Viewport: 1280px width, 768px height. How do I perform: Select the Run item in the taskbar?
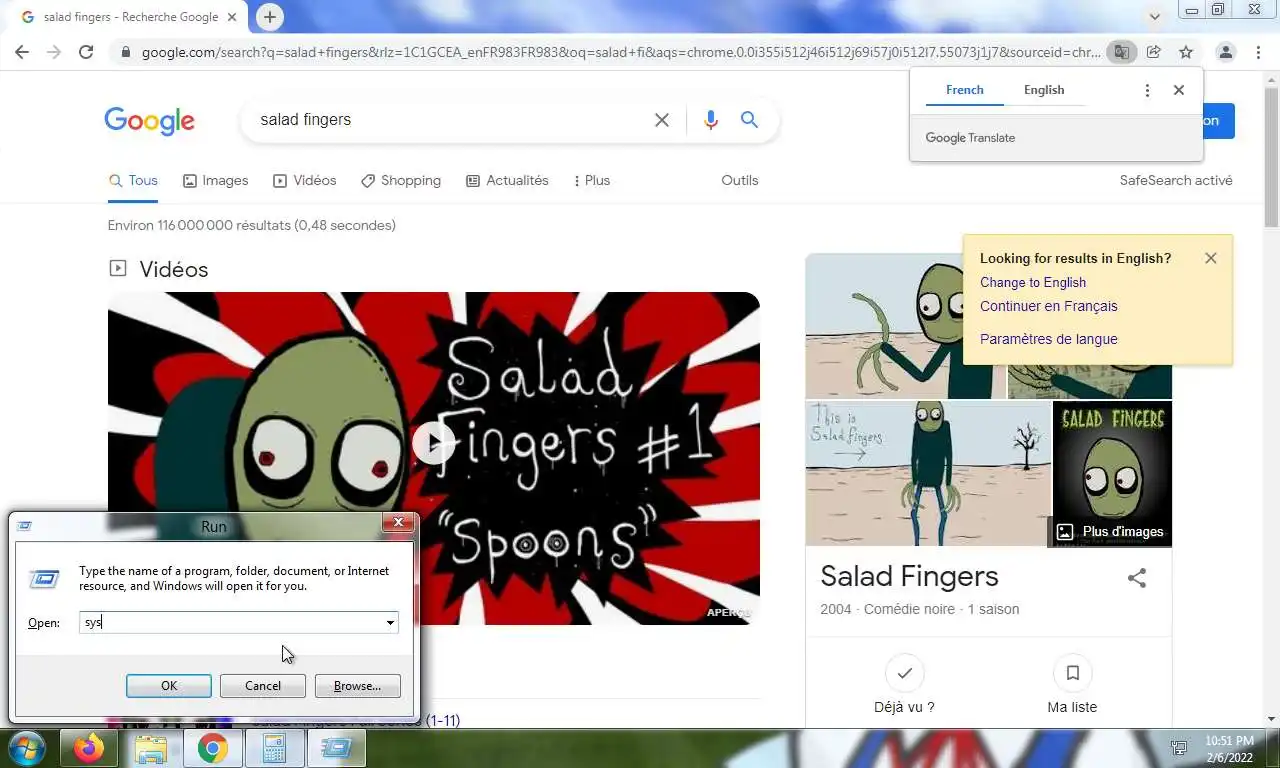click(x=336, y=748)
